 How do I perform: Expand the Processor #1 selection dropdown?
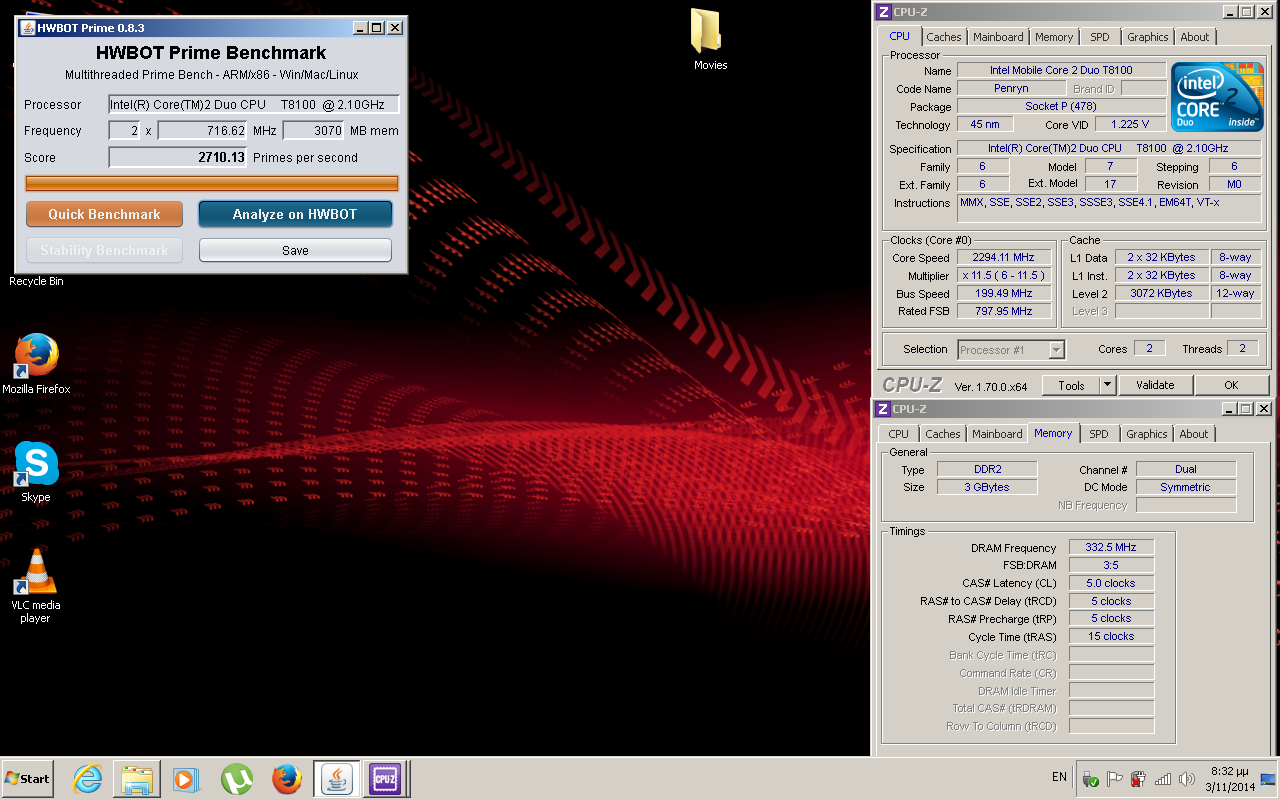(x=1056, y=350)
